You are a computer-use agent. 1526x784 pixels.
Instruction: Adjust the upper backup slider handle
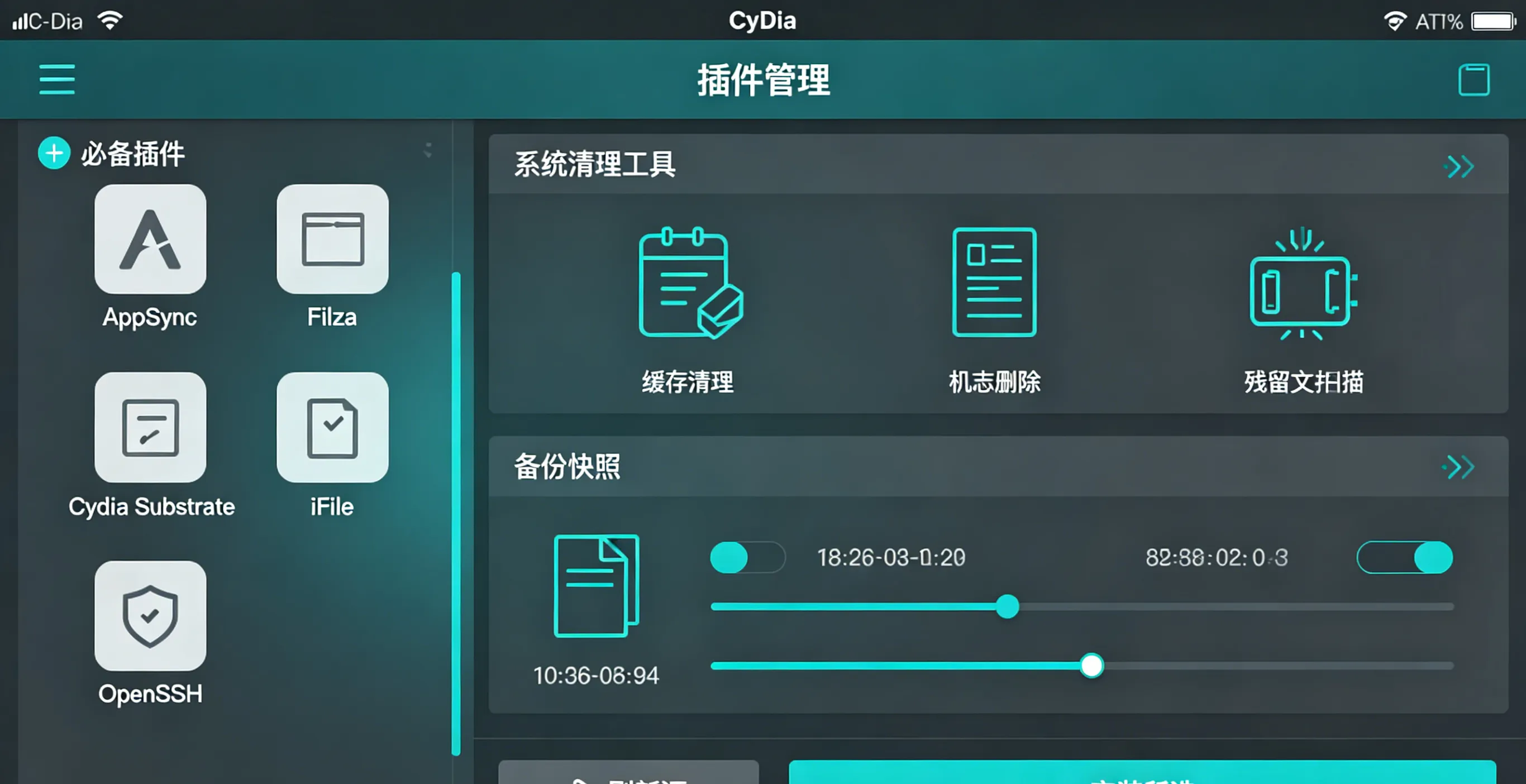click(1007, 606)
